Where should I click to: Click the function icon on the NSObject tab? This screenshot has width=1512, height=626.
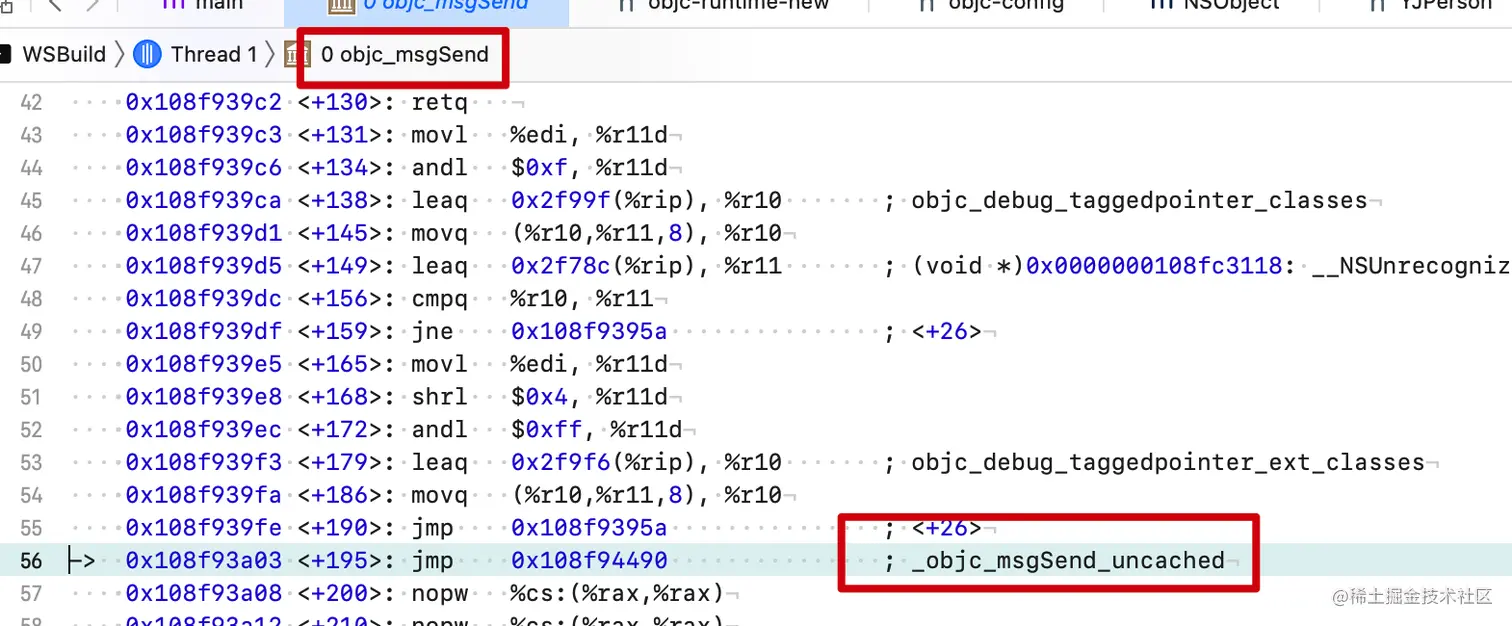(x=1163, y=6)
